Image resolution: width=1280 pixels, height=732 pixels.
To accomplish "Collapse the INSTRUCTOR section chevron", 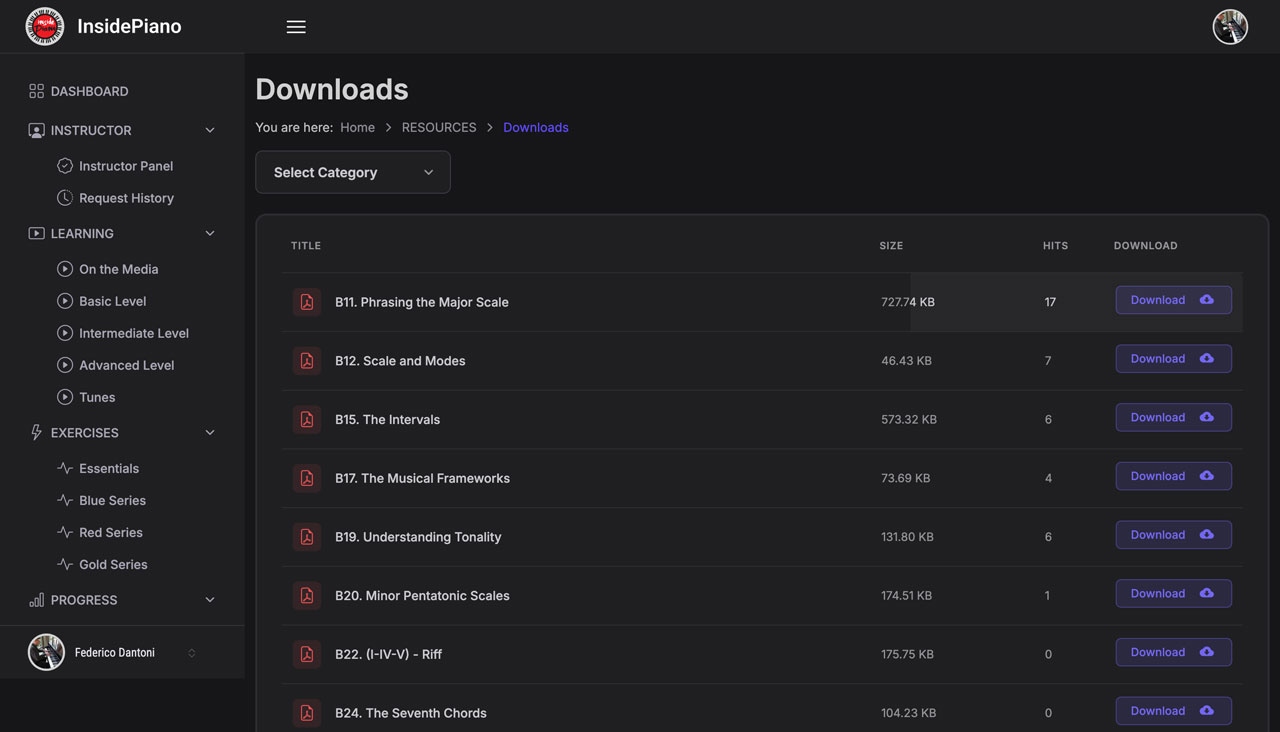I will pos(210,130).
